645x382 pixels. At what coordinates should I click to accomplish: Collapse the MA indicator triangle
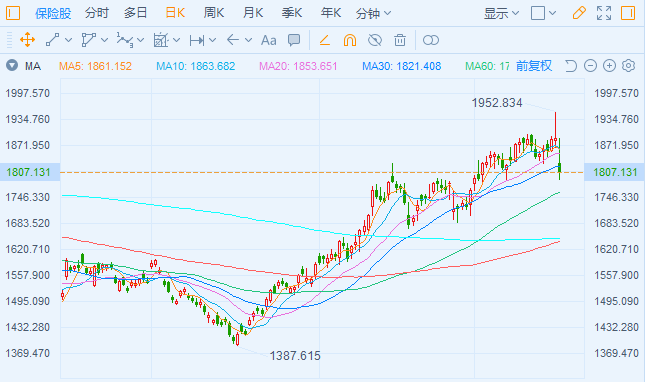(12, 65)
